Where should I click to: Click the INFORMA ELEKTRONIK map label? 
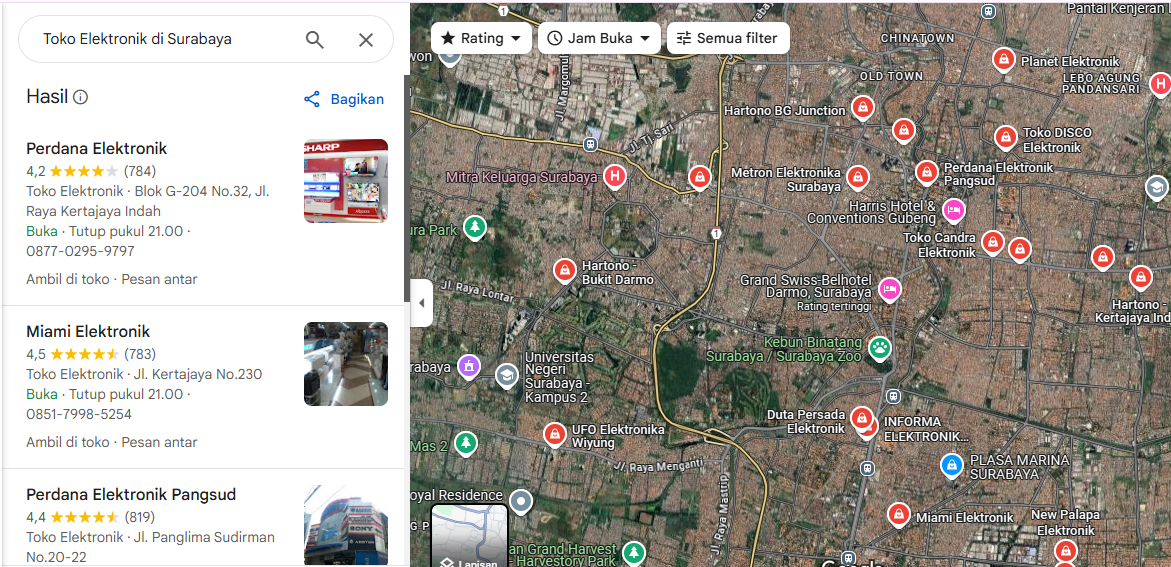click(926, 429)
